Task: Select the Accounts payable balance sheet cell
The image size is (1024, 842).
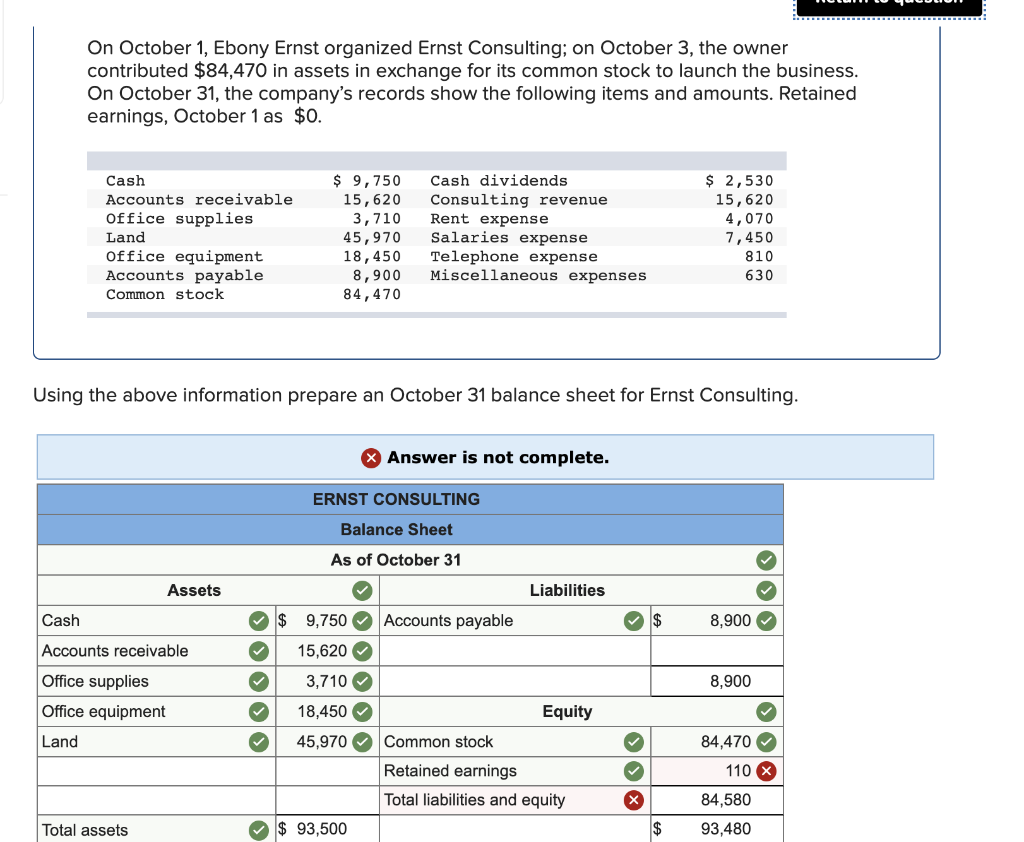Action: (515, 621)
